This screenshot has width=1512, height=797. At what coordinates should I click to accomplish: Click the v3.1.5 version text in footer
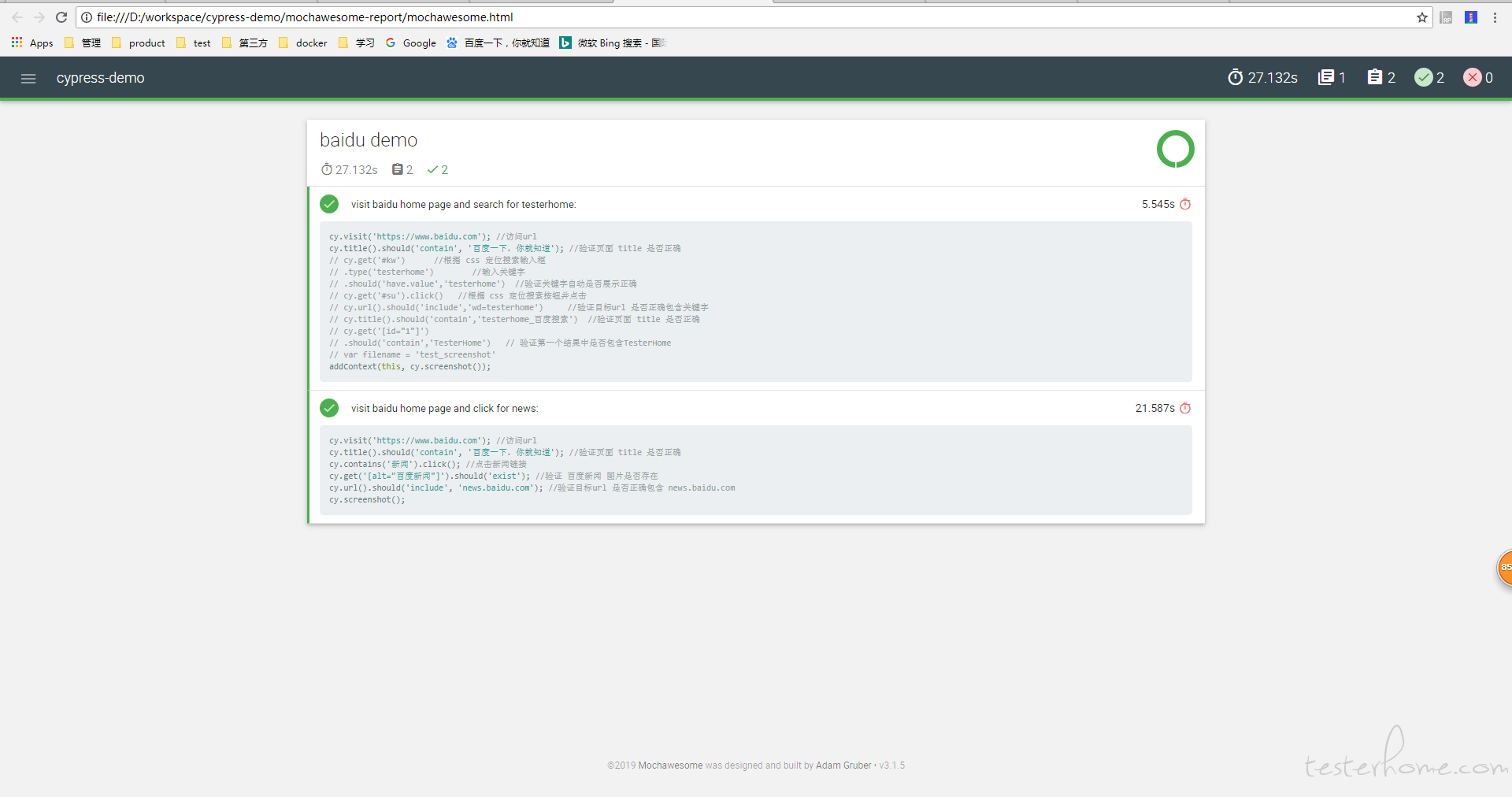point(892,765)
